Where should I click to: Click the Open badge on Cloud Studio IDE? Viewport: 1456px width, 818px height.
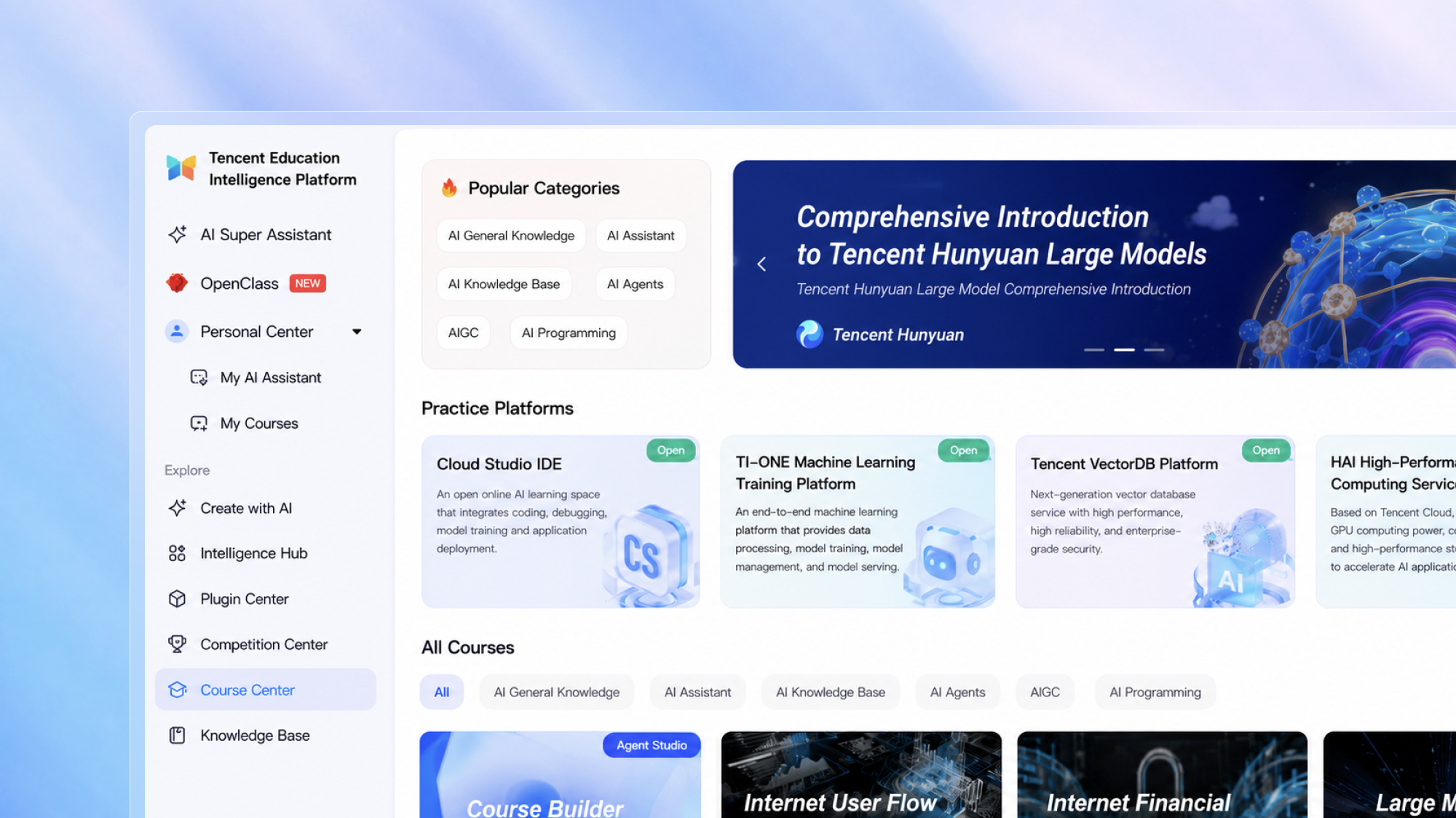tap(670, 450)
